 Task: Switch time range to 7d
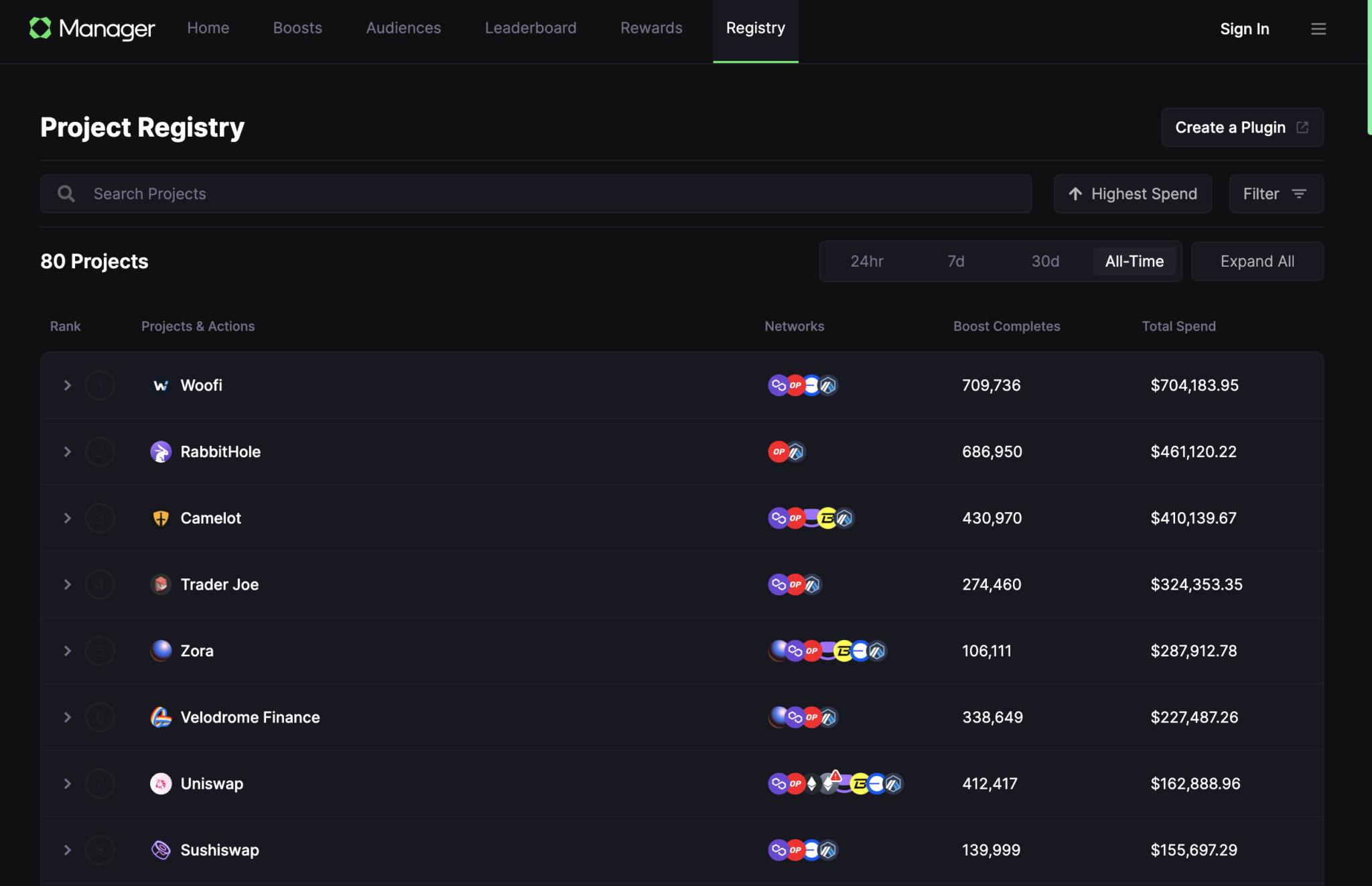click(x=955, y=261)
